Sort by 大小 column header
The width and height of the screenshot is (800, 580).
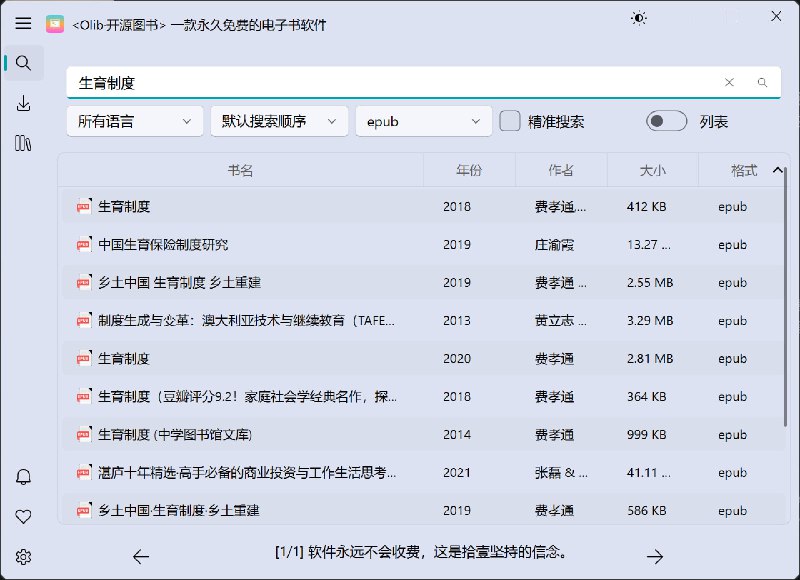pos(652,171)
